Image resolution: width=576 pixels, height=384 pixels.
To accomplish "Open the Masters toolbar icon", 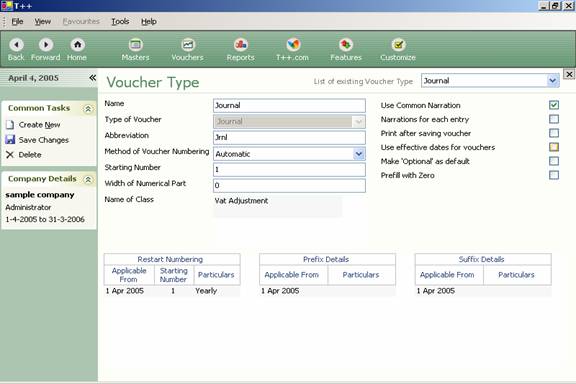I will (136, 45).
